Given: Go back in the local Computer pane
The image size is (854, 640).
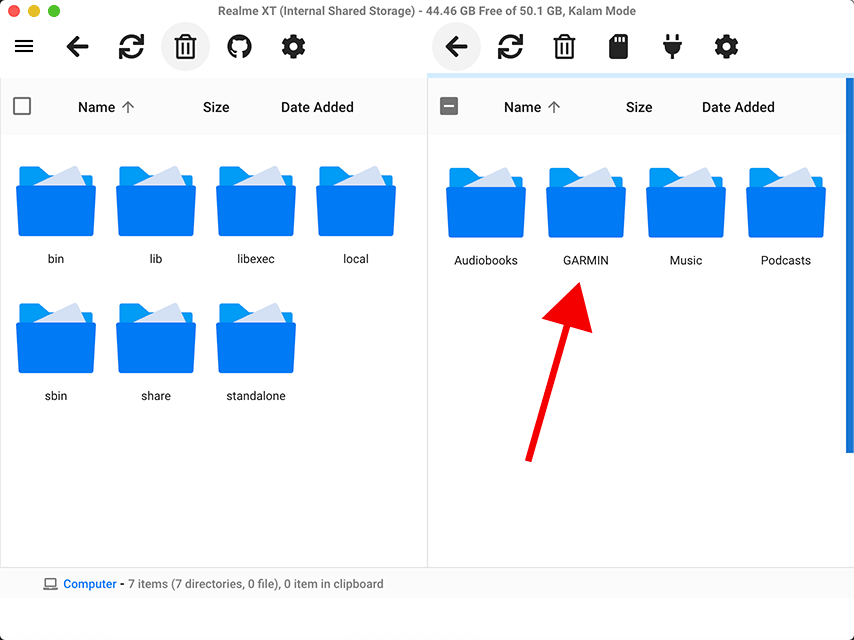Looking at the screenshot, I should pos(77,46).
